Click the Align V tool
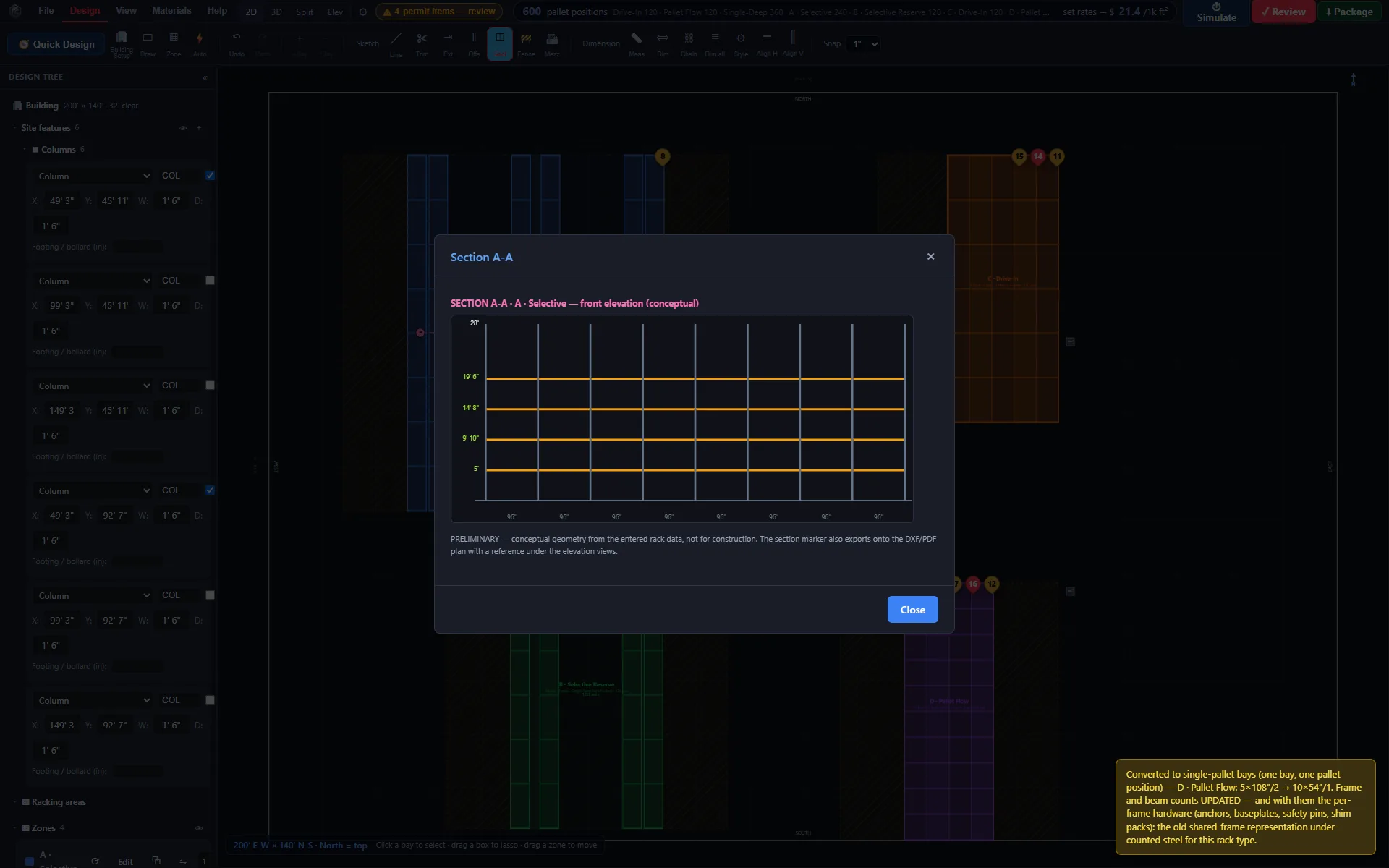The width and height of the screenshot is (1389, 868). coord(793,43)
